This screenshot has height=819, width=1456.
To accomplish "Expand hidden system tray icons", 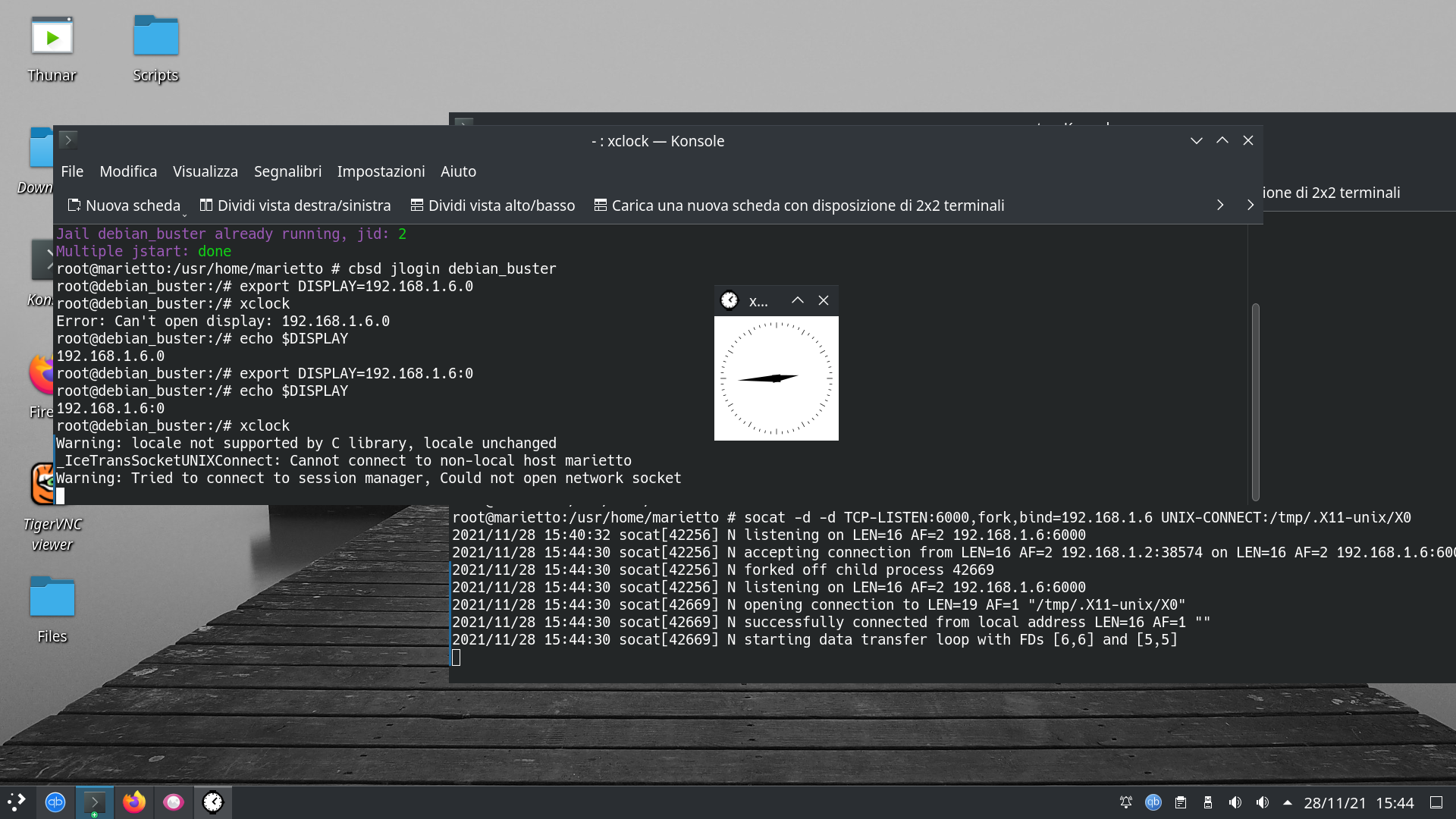I will coord(1288,802).
